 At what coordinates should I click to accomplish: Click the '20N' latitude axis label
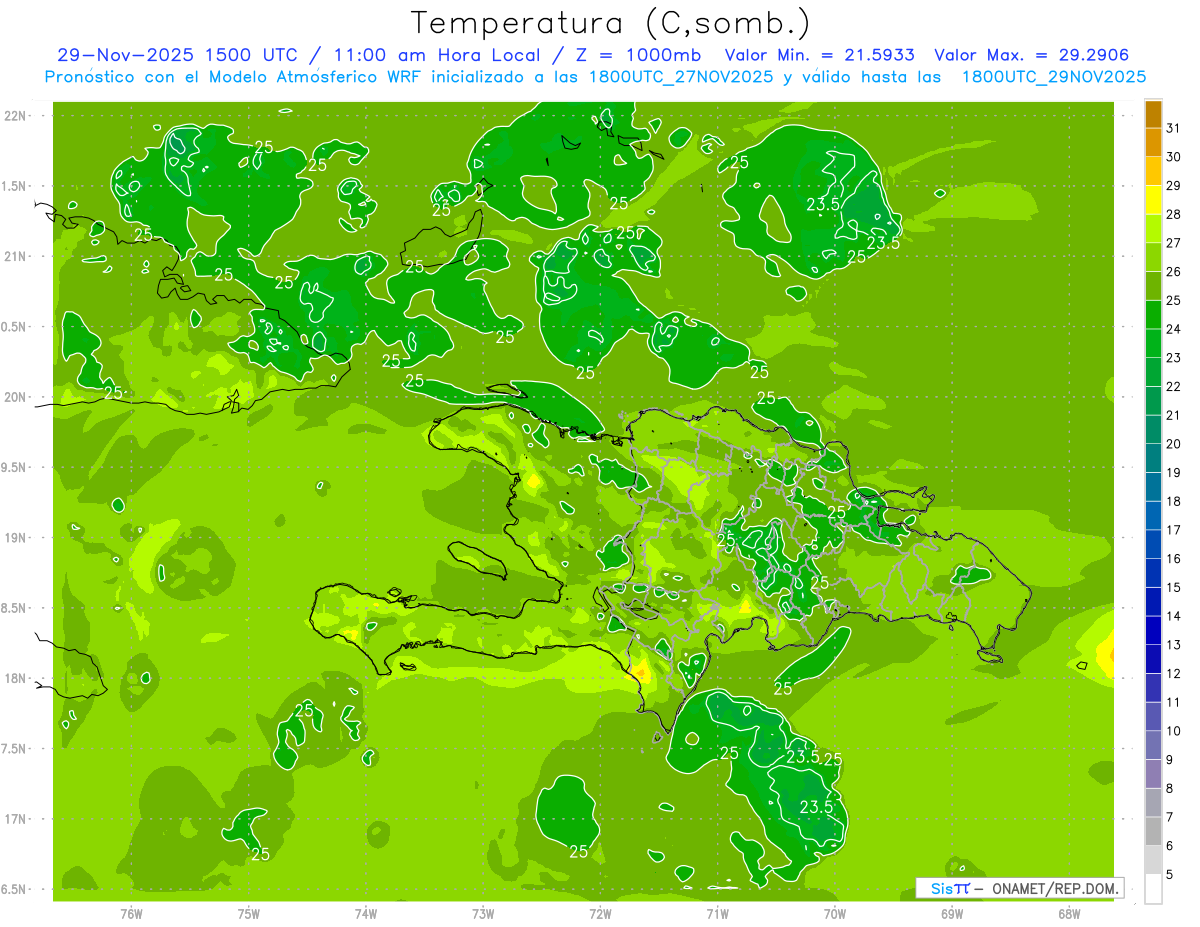coord(15,398)
